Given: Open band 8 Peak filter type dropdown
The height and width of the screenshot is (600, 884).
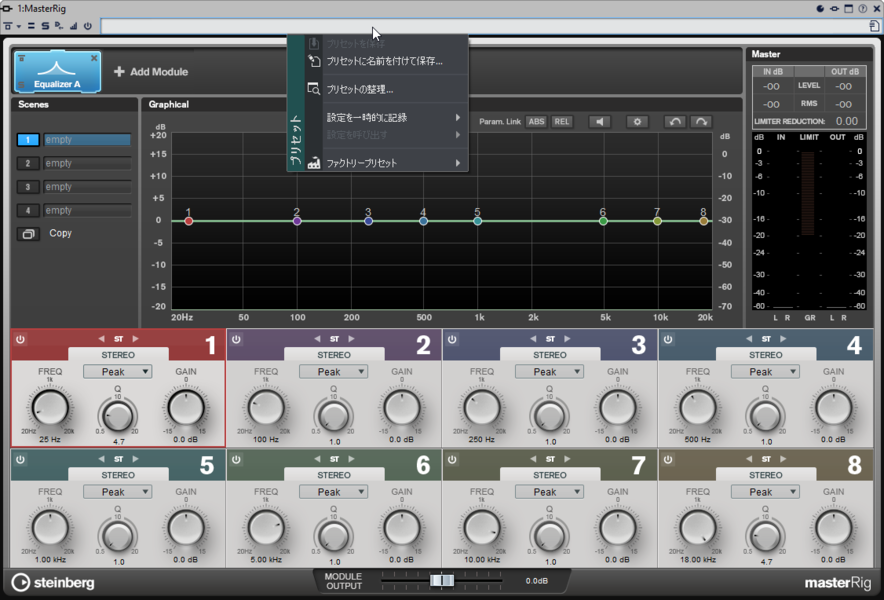Looking at the screenshot, I should tap(765, 492).
